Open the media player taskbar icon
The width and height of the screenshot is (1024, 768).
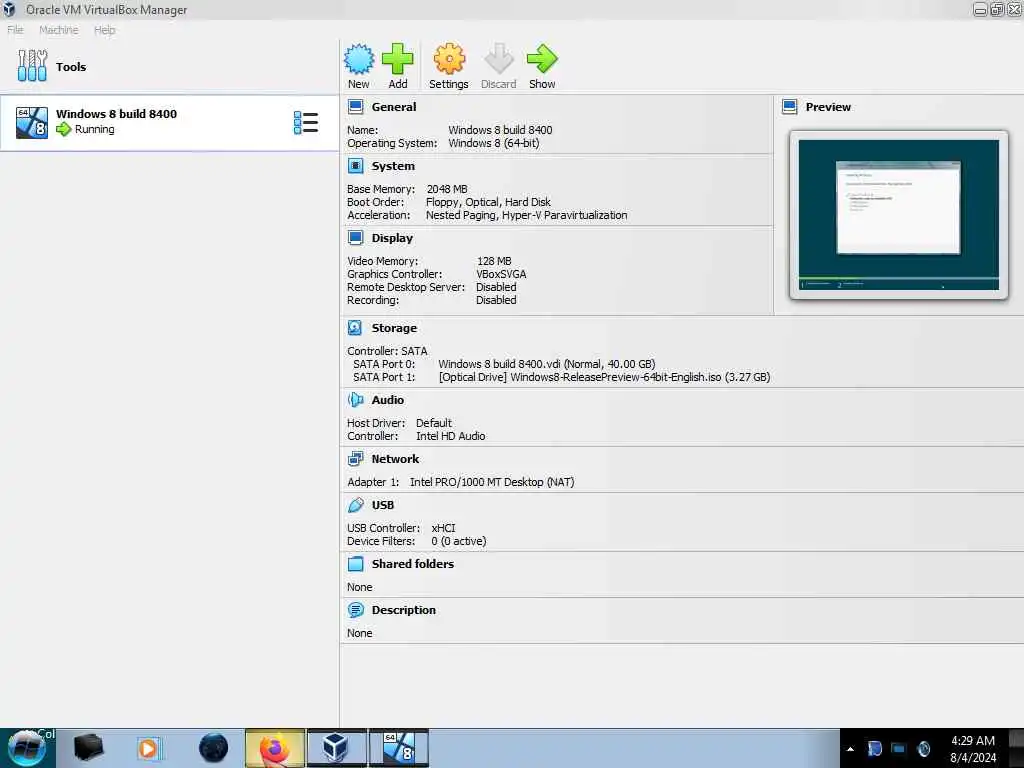[149, 748]
